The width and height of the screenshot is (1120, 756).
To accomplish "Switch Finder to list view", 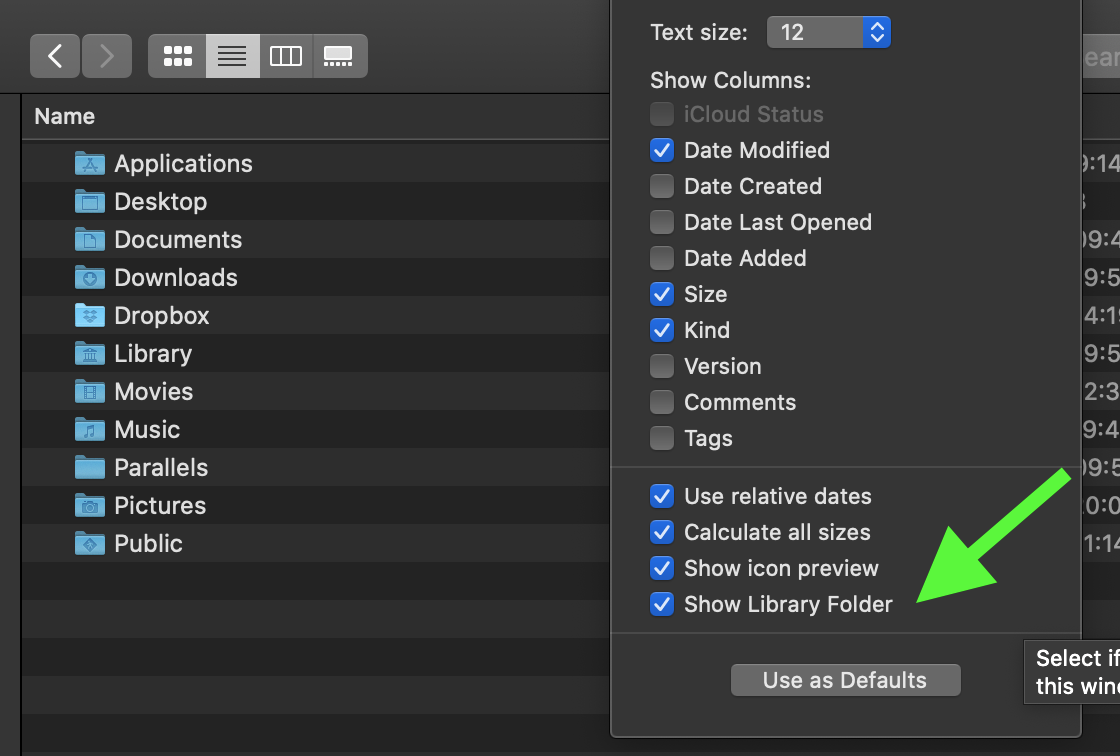I will [232, 56].
